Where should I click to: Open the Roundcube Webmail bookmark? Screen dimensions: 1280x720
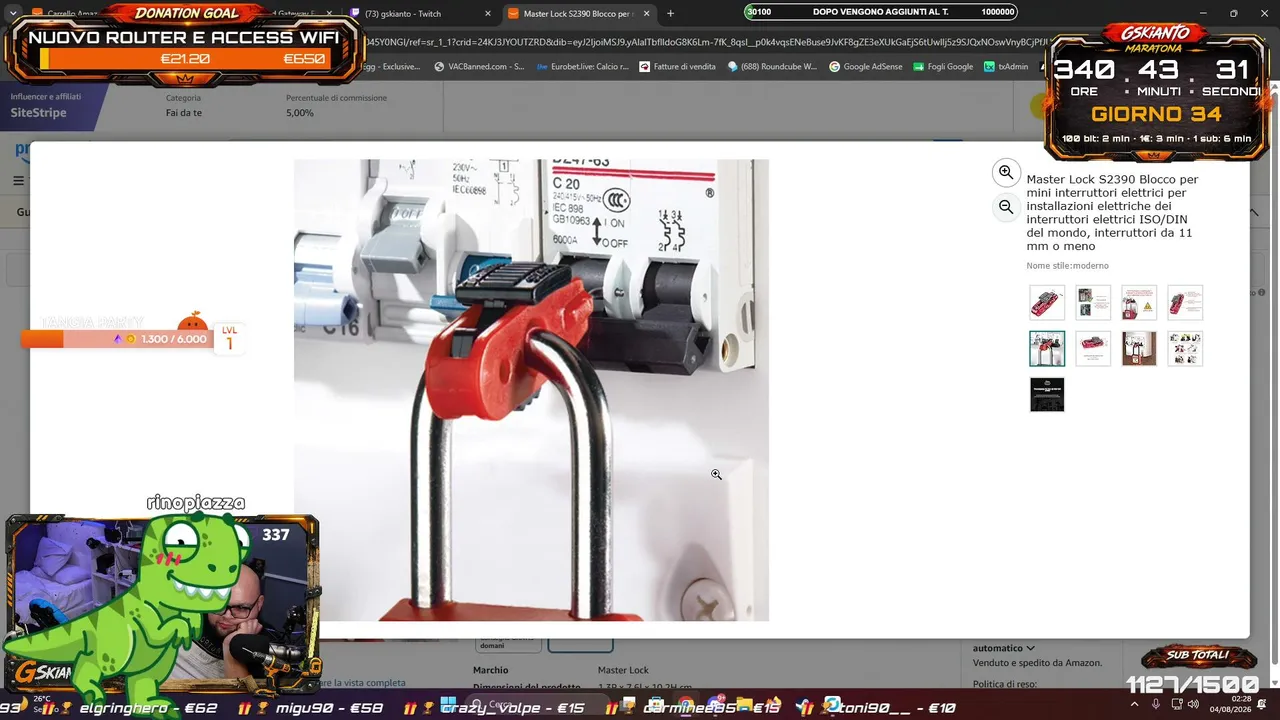[x=772, y=66]
